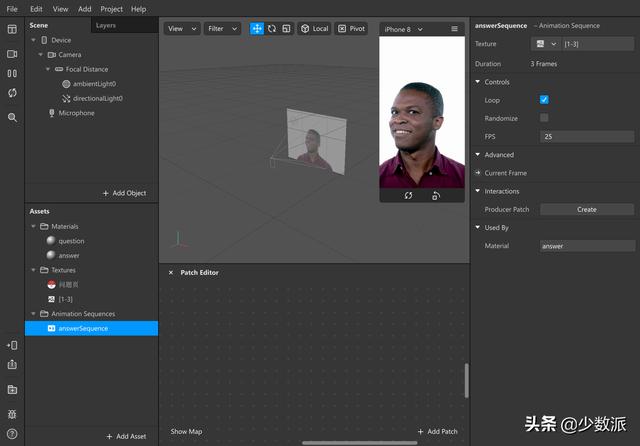The height and width of the screenshot is (446, 640).
Task: Enable the Randomize checkbox
Action: point(544,118)
